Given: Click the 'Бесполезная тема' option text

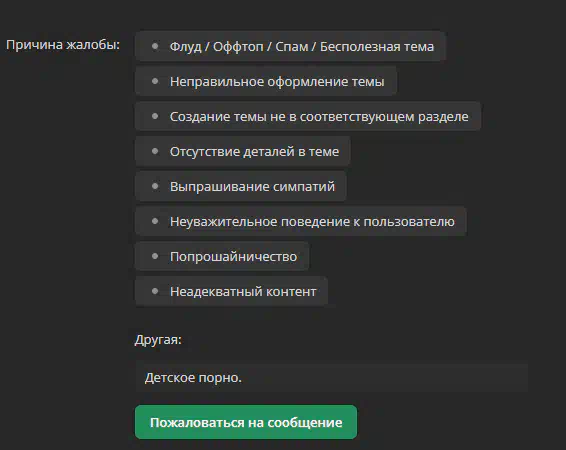Looking at the screenshot, I should coord(377,47).
